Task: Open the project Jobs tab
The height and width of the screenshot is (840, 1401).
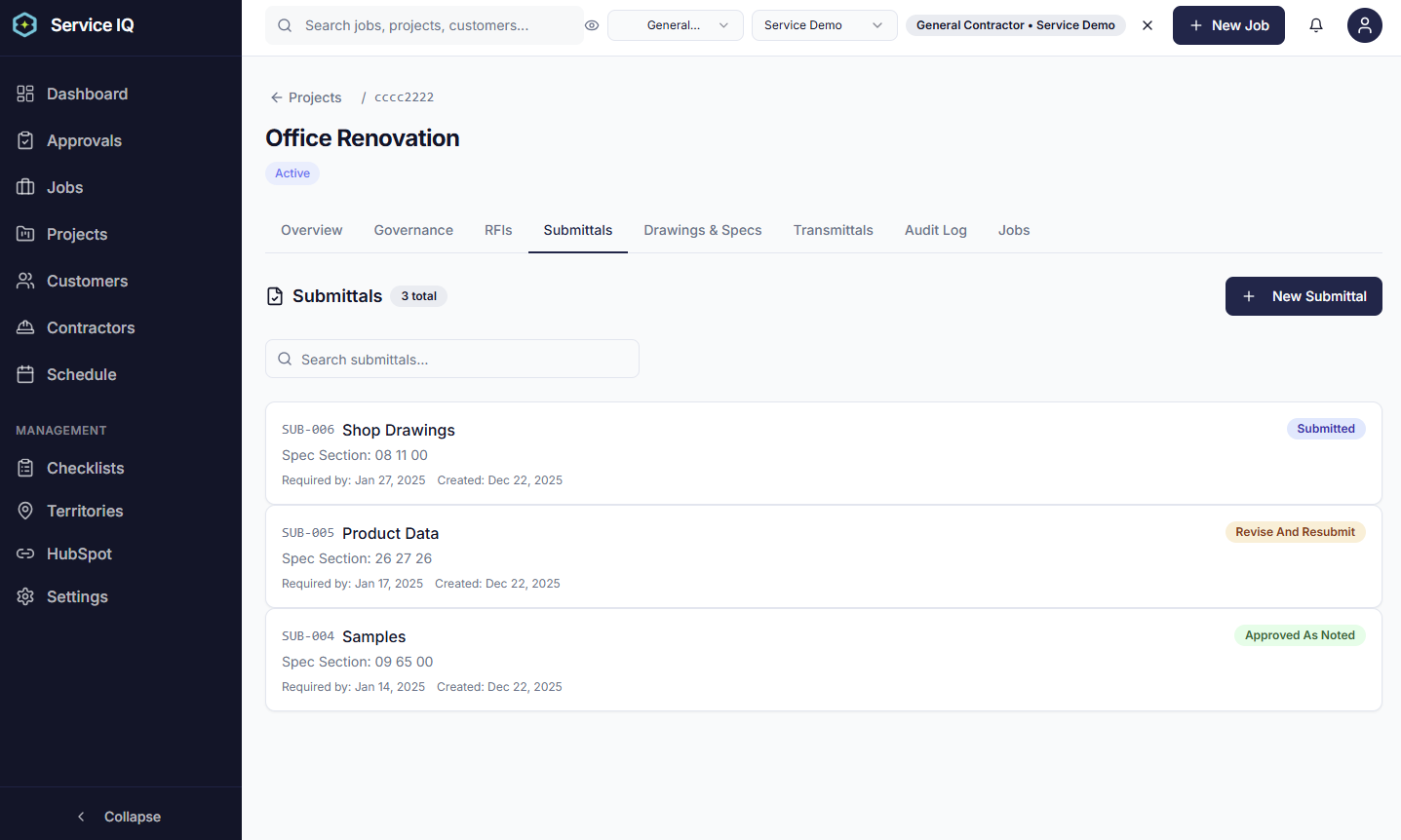Action: (x=1014, y=230)
